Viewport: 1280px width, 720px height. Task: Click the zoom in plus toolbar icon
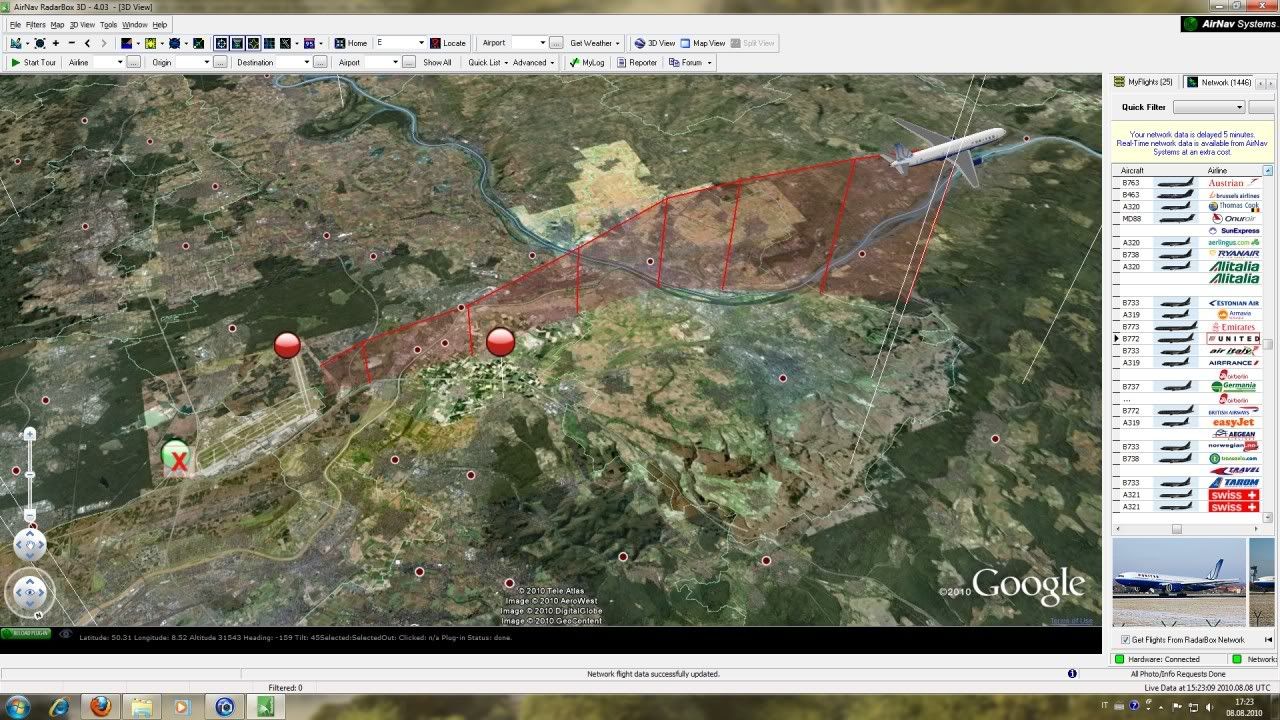click(56, 43)
